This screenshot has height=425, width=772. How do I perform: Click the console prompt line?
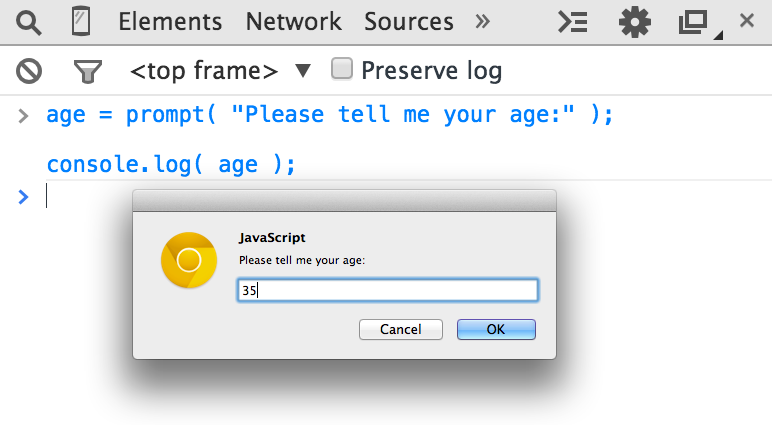pos(300,197)
